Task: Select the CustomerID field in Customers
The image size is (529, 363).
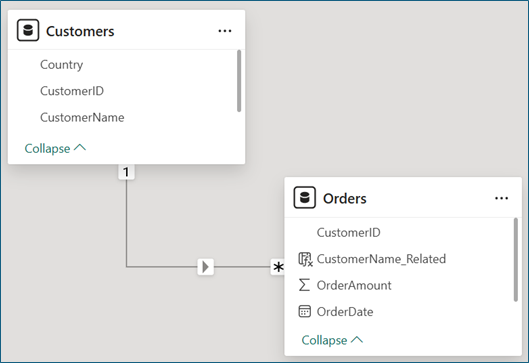Action: (72, 91)
